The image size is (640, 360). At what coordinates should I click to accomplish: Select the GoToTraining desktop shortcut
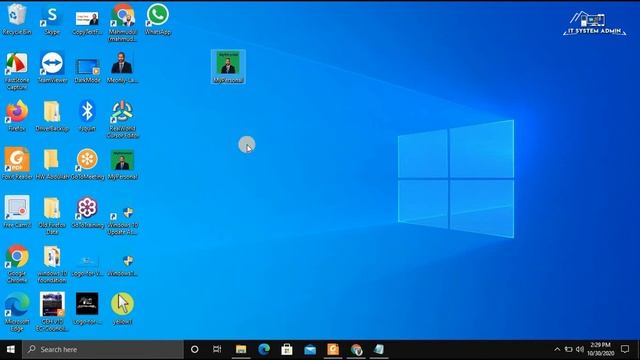pos(87,212)
